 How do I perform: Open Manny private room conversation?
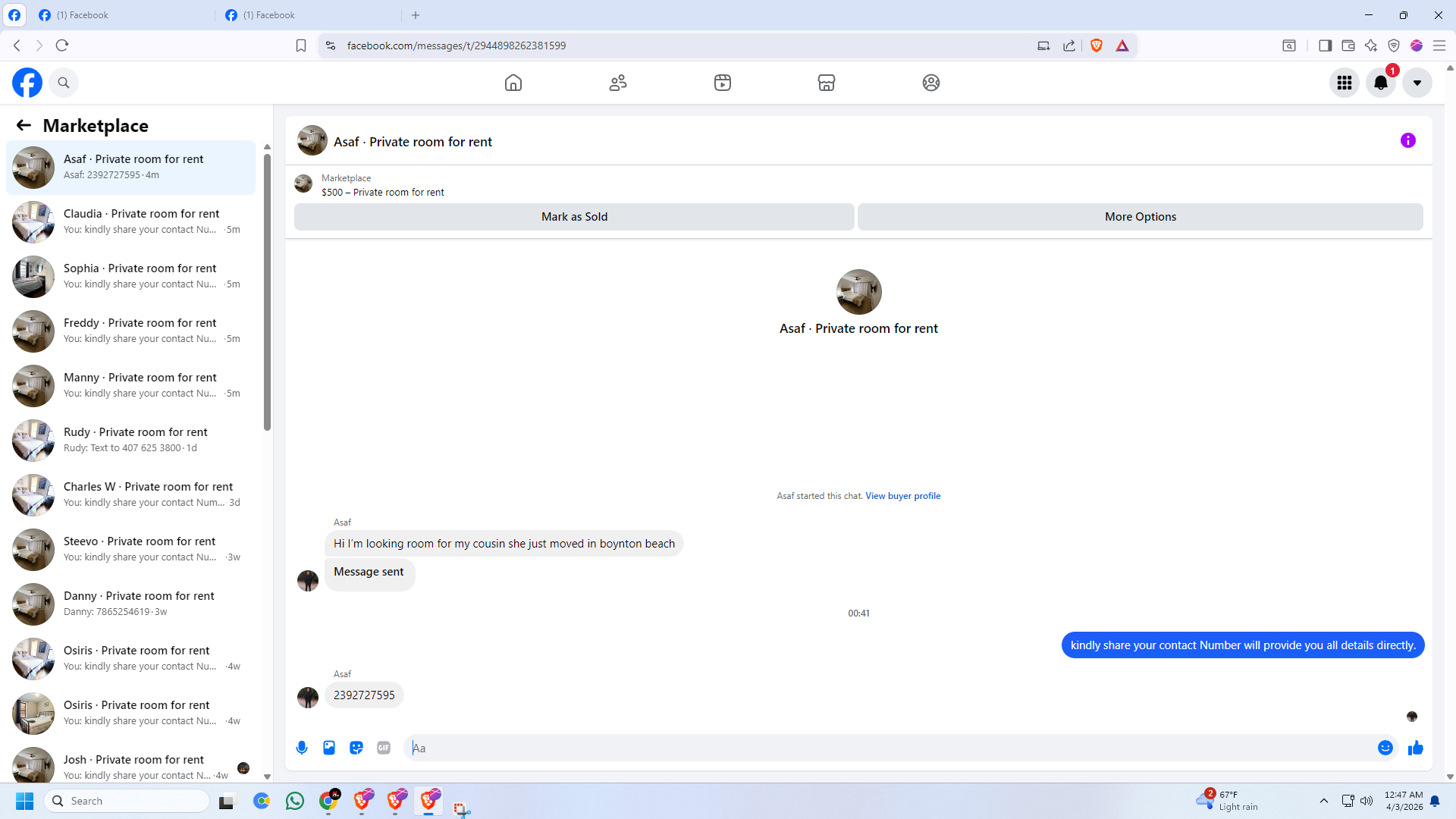(130, 386)
